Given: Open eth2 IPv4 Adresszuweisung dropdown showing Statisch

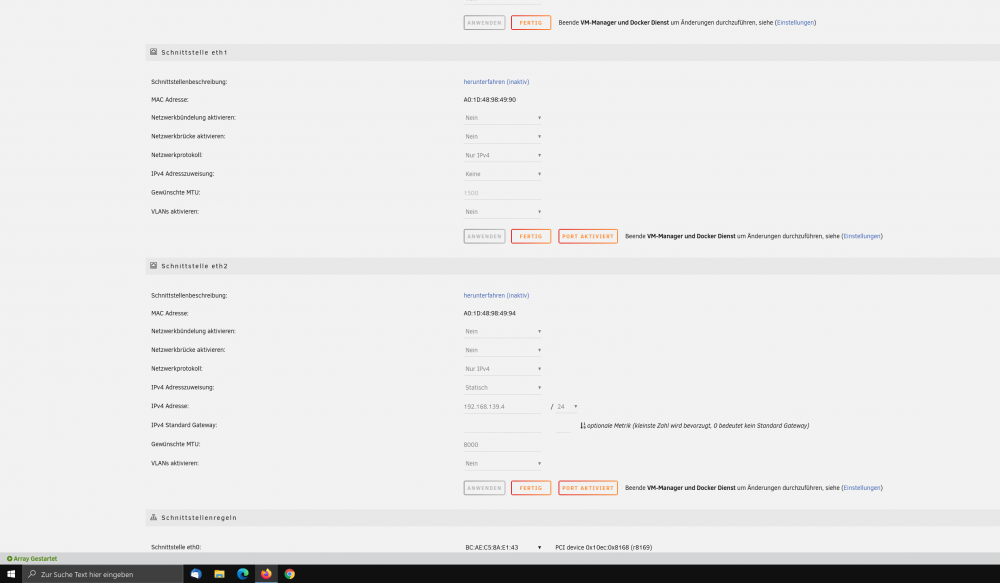Looking at the screenshot, I should (x=503, y=388).
